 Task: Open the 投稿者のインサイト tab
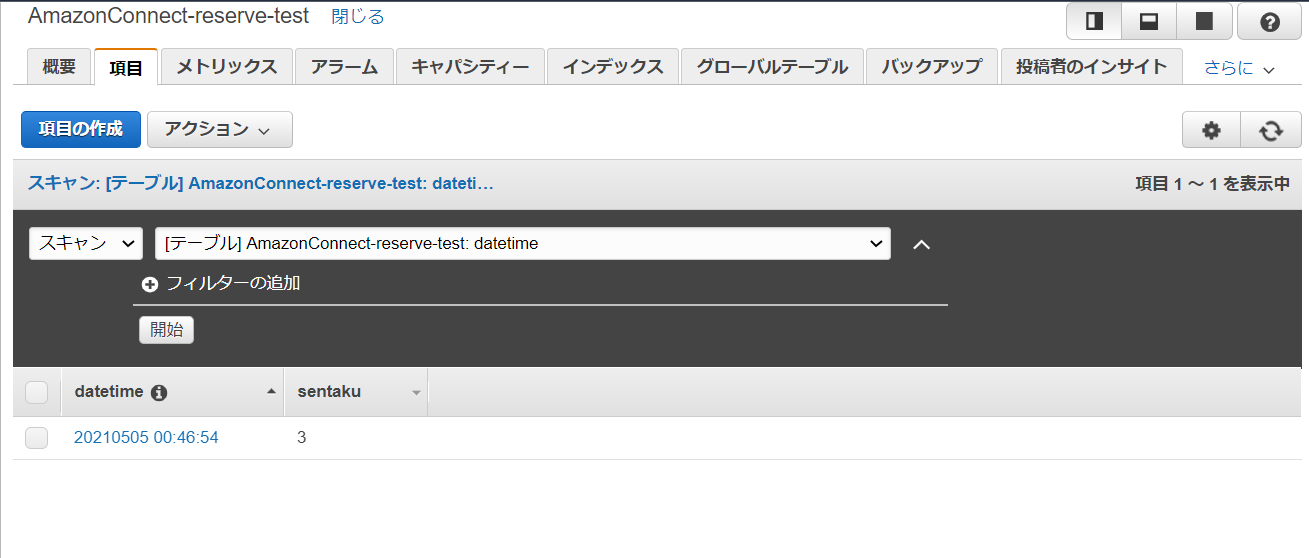point(1091,67)
